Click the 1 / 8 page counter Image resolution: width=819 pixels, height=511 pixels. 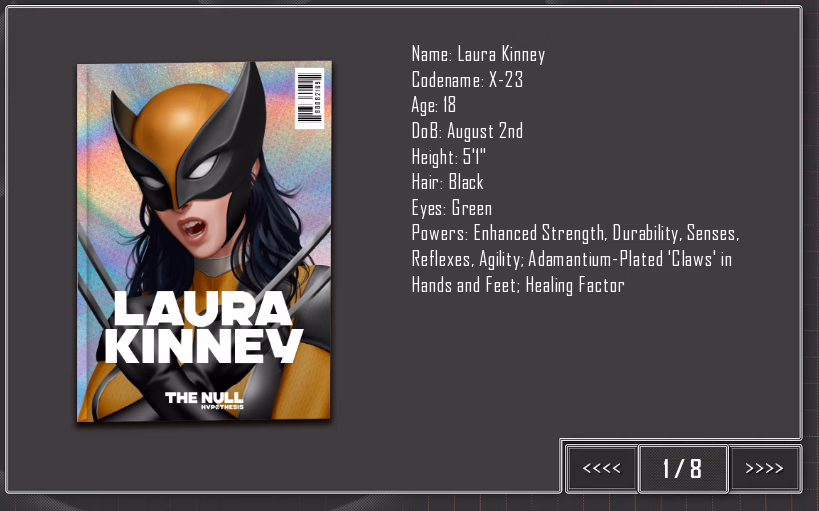(x=683, y=468)
